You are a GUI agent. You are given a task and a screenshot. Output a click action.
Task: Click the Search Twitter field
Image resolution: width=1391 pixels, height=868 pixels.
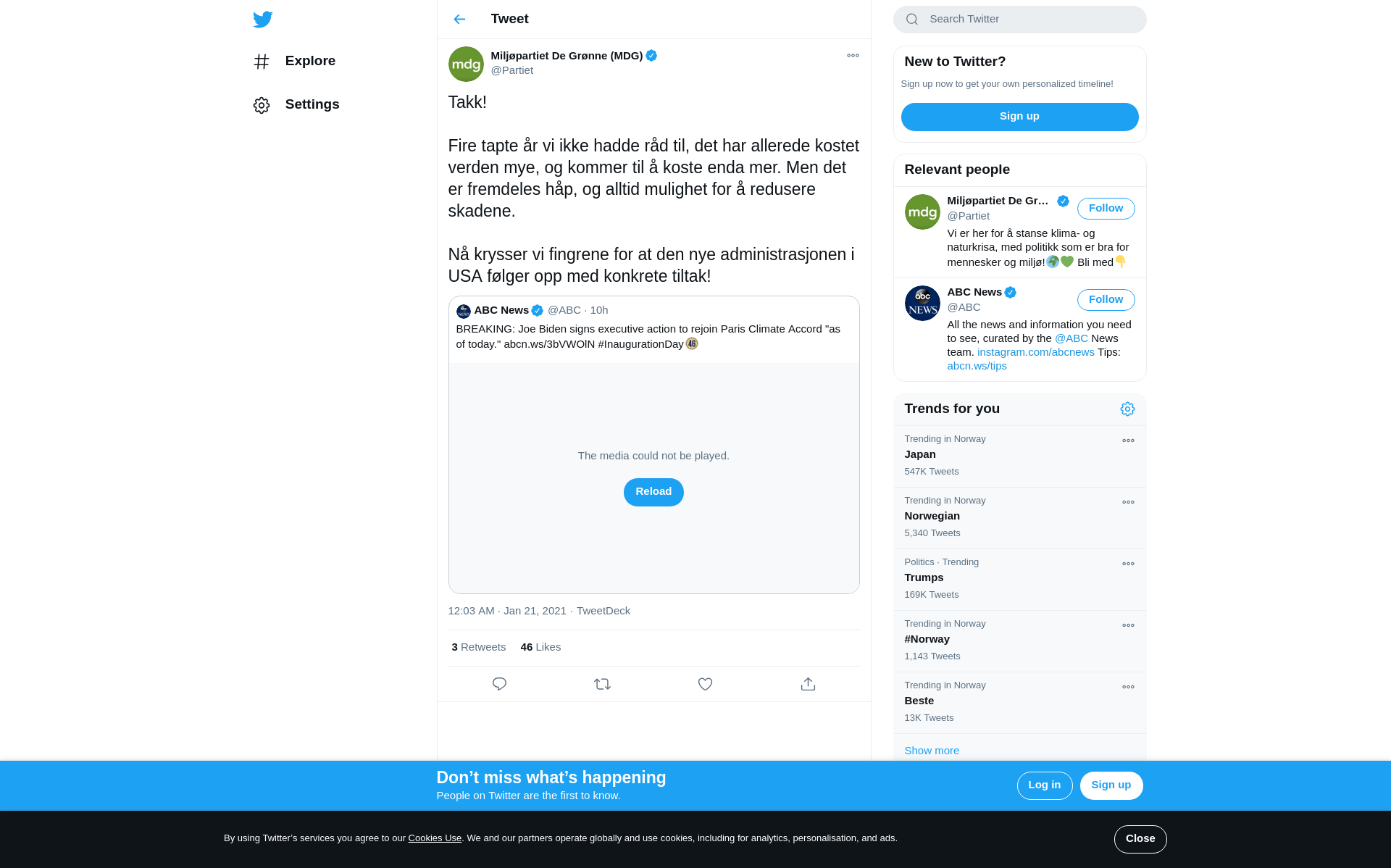[x=1019, y=20]
